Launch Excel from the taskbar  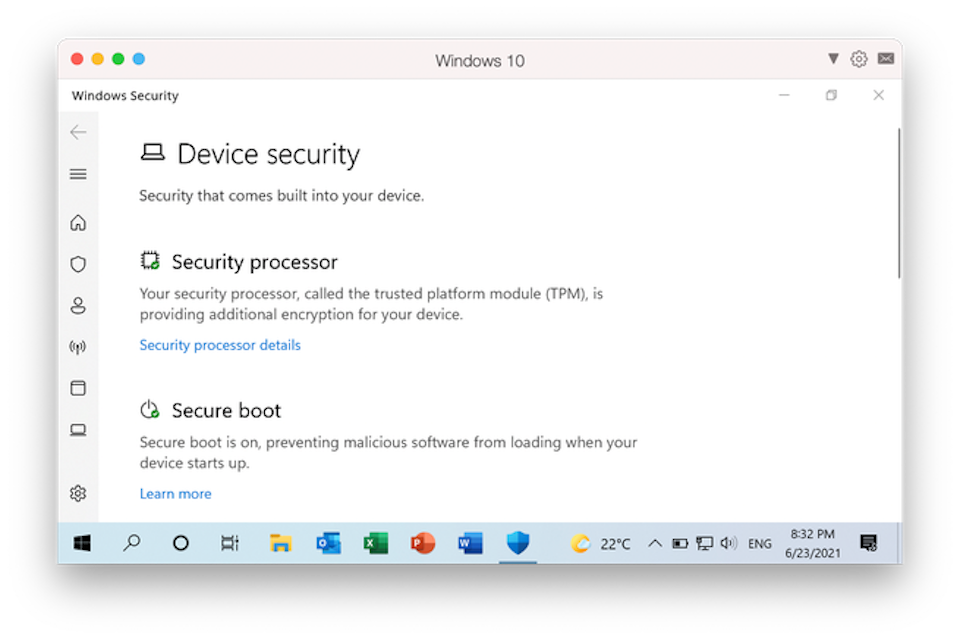[x=375, y=544]
